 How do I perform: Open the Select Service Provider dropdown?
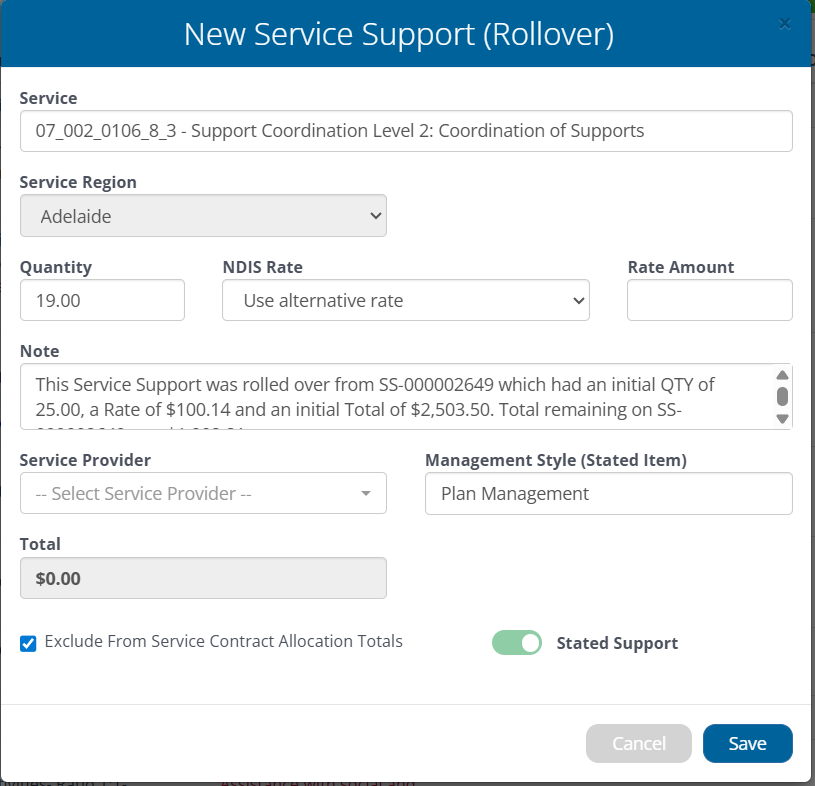coord(203,494)
